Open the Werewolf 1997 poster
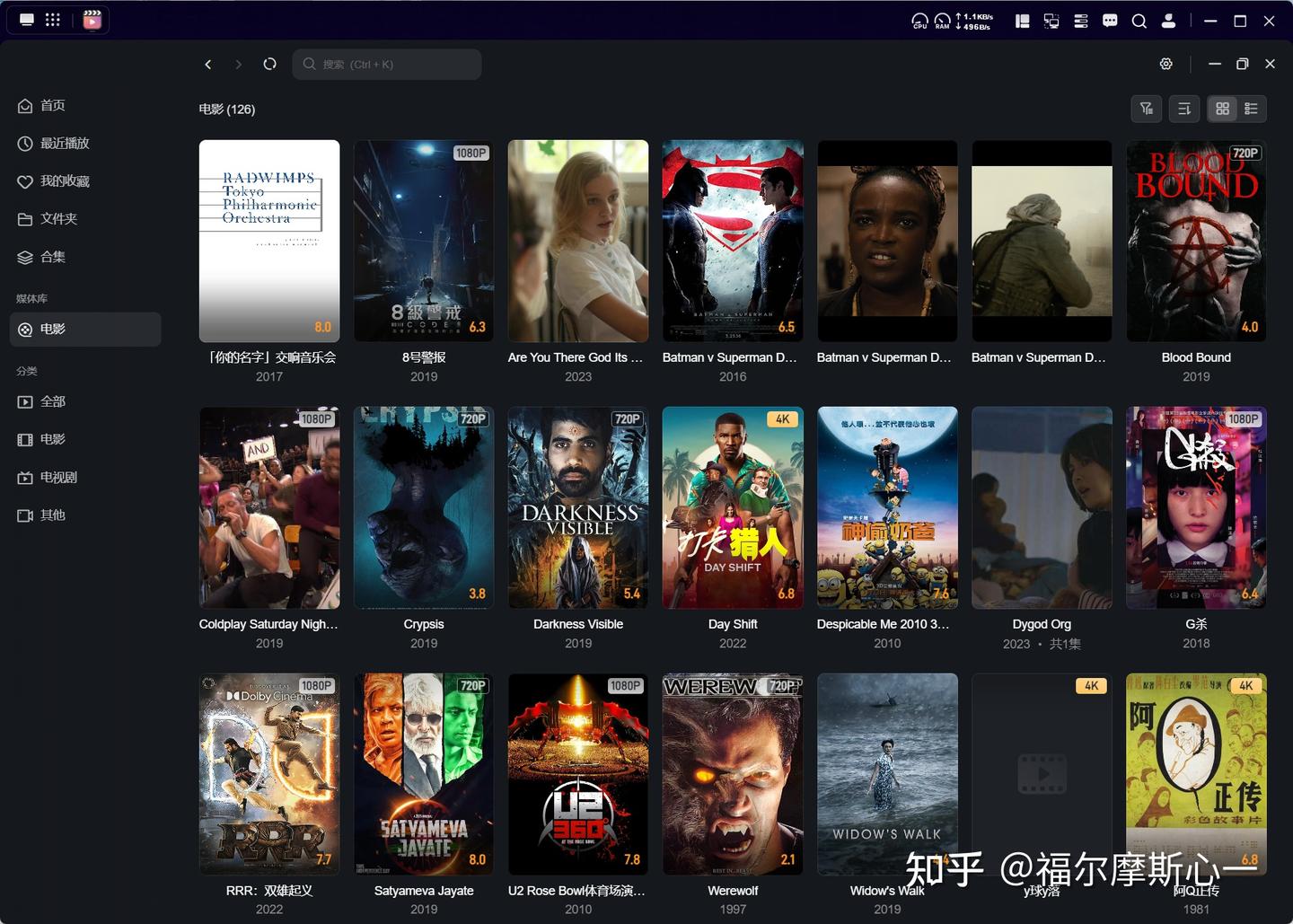Screen dimensions: 1293x924 click(x=733, y=774)
